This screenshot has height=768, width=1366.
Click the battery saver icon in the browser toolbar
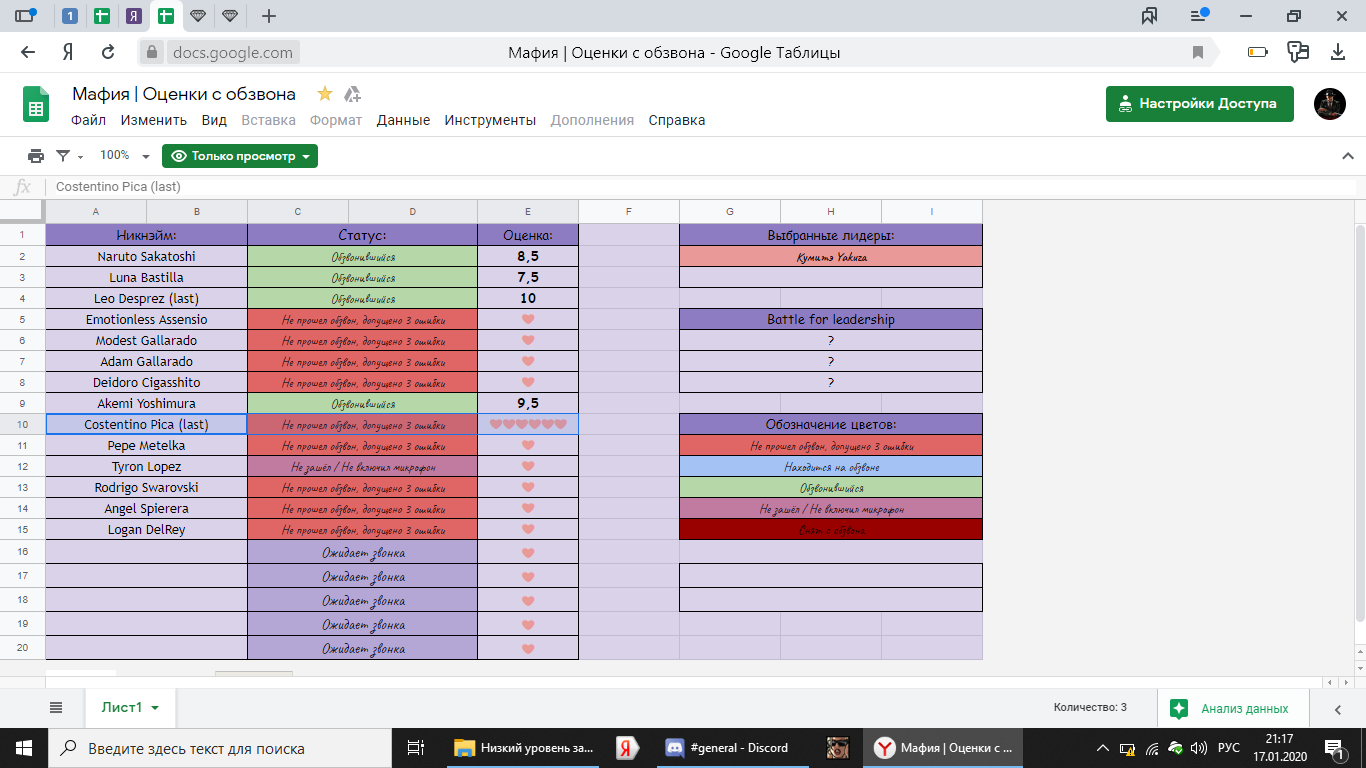1257,52
